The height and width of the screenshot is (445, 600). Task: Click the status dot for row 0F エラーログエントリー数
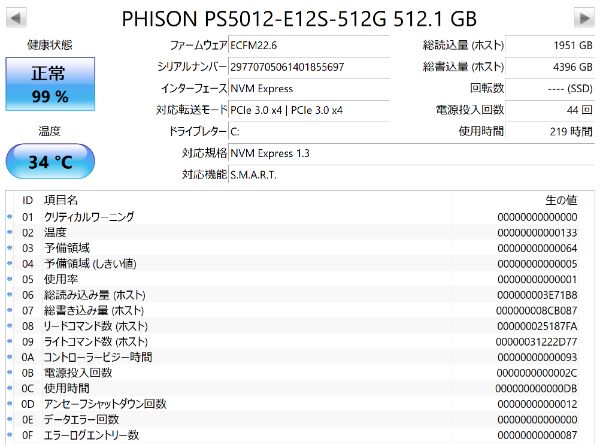[10, 435]
